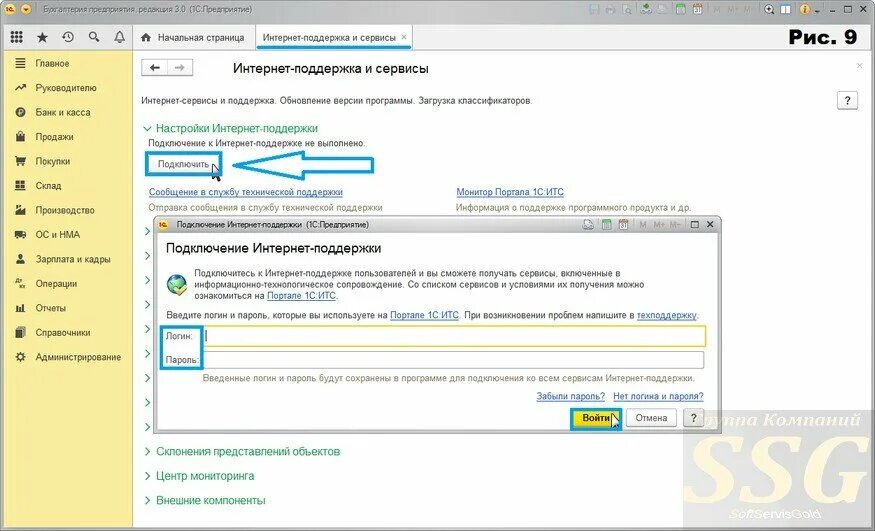The height and width of the screenshot is (531, 875).
Task: Click Нет логина и пароля? link
Action: click(658, 396)
